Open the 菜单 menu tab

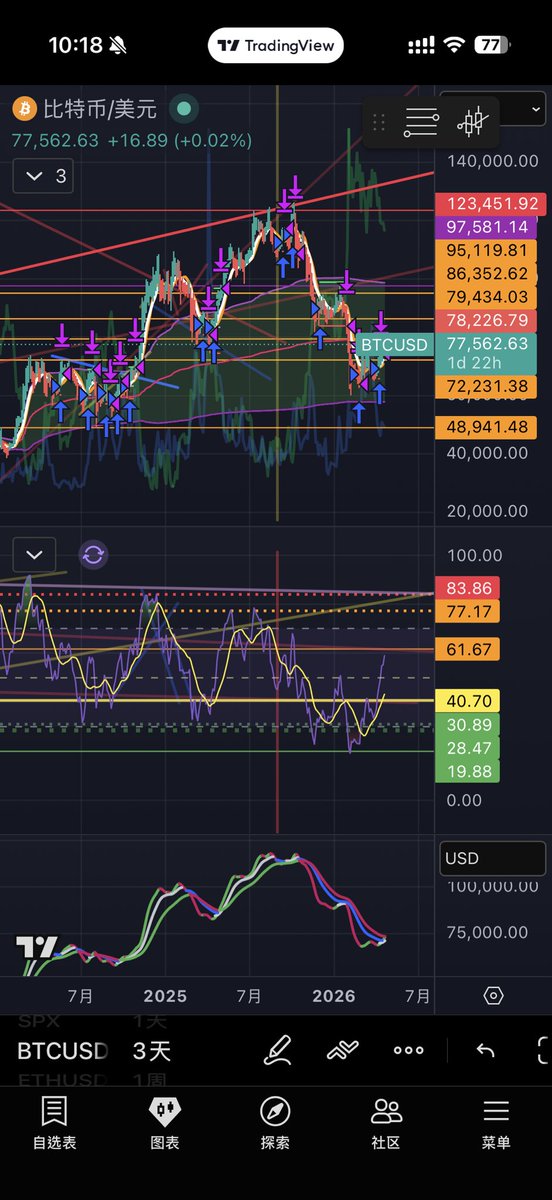click(496, 1123)
